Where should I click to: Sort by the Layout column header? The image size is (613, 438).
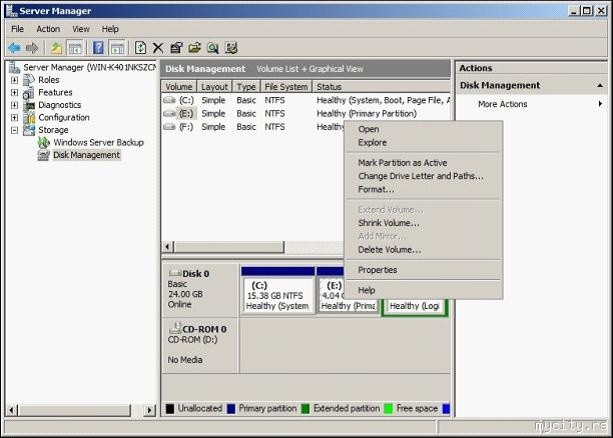215,87
